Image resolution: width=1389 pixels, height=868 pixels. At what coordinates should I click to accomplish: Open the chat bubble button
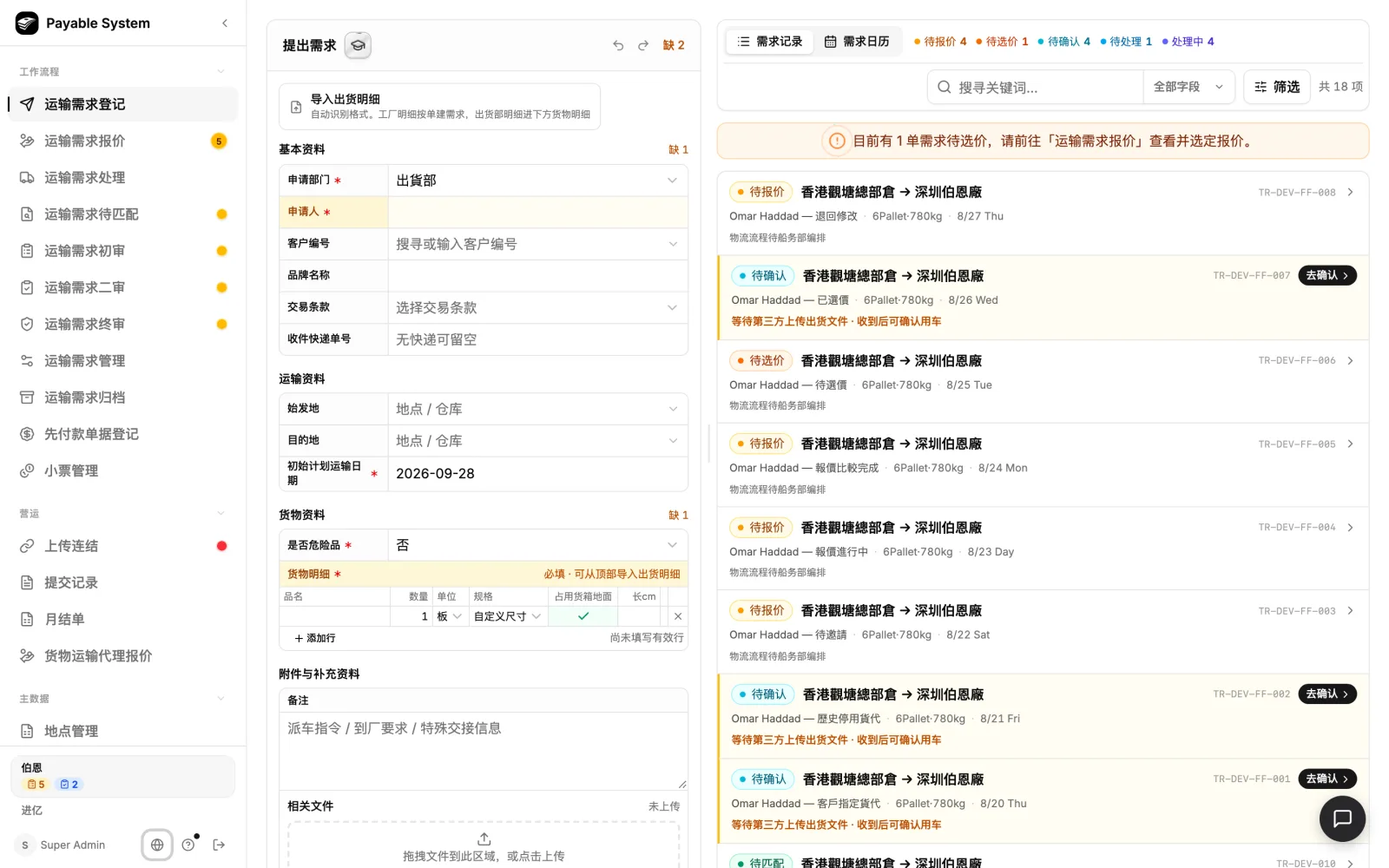click(1342, 819)
